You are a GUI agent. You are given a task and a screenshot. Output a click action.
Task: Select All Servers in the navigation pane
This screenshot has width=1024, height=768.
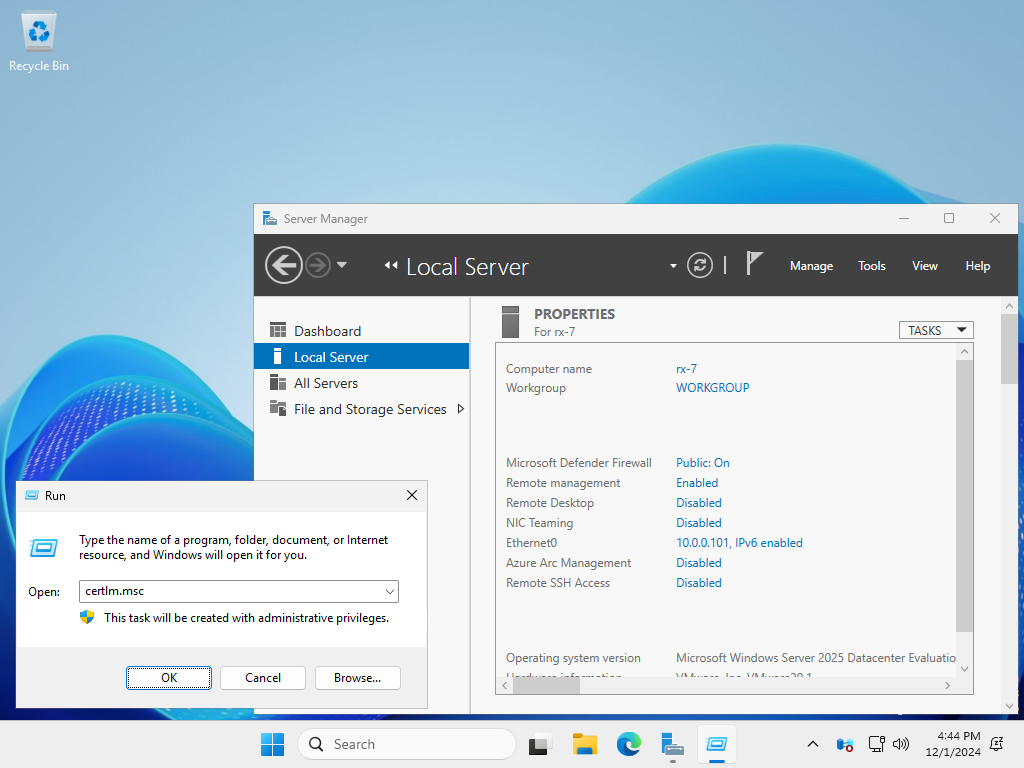(361, 383)
